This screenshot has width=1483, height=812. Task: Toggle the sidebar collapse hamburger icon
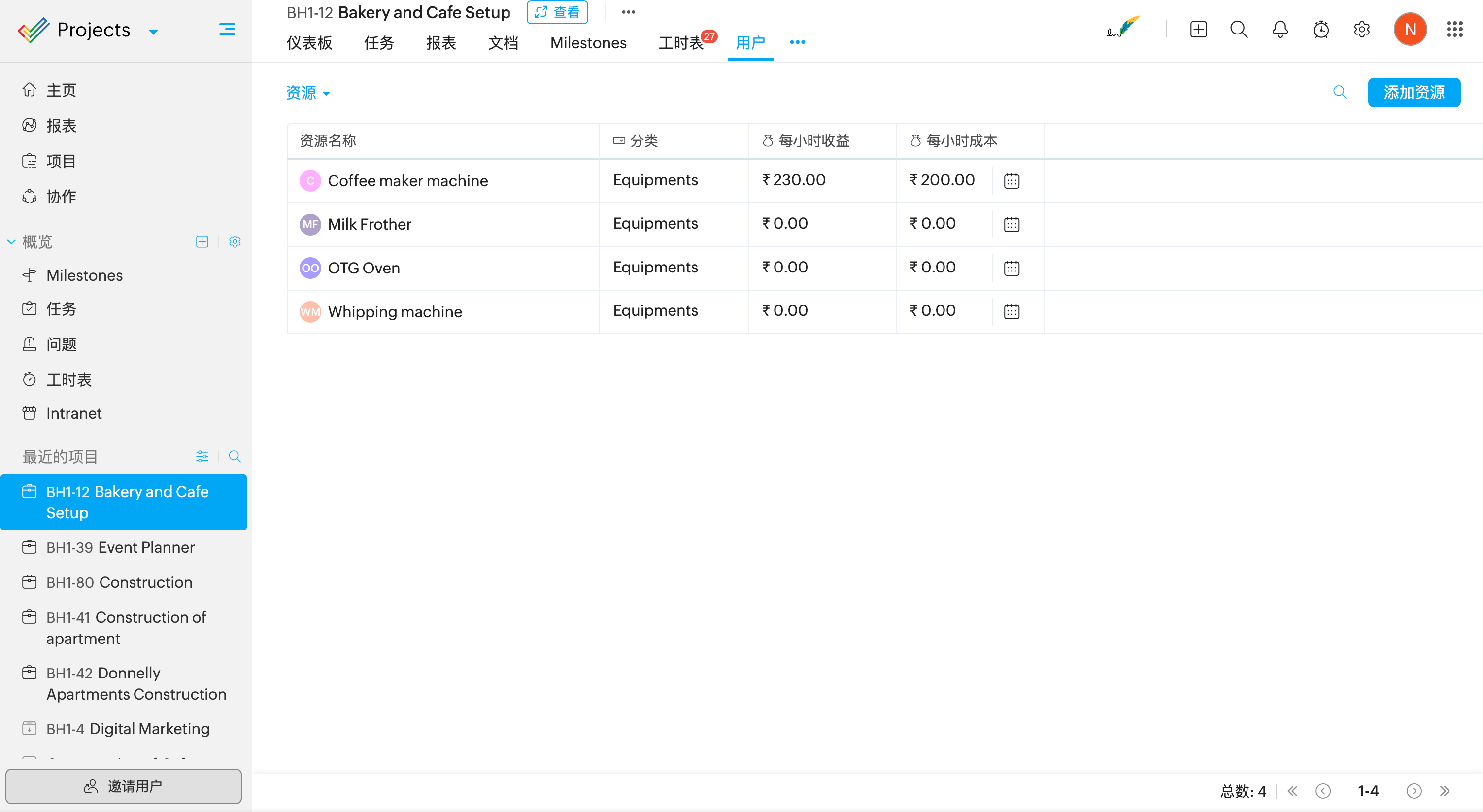(x=227, y=30)
